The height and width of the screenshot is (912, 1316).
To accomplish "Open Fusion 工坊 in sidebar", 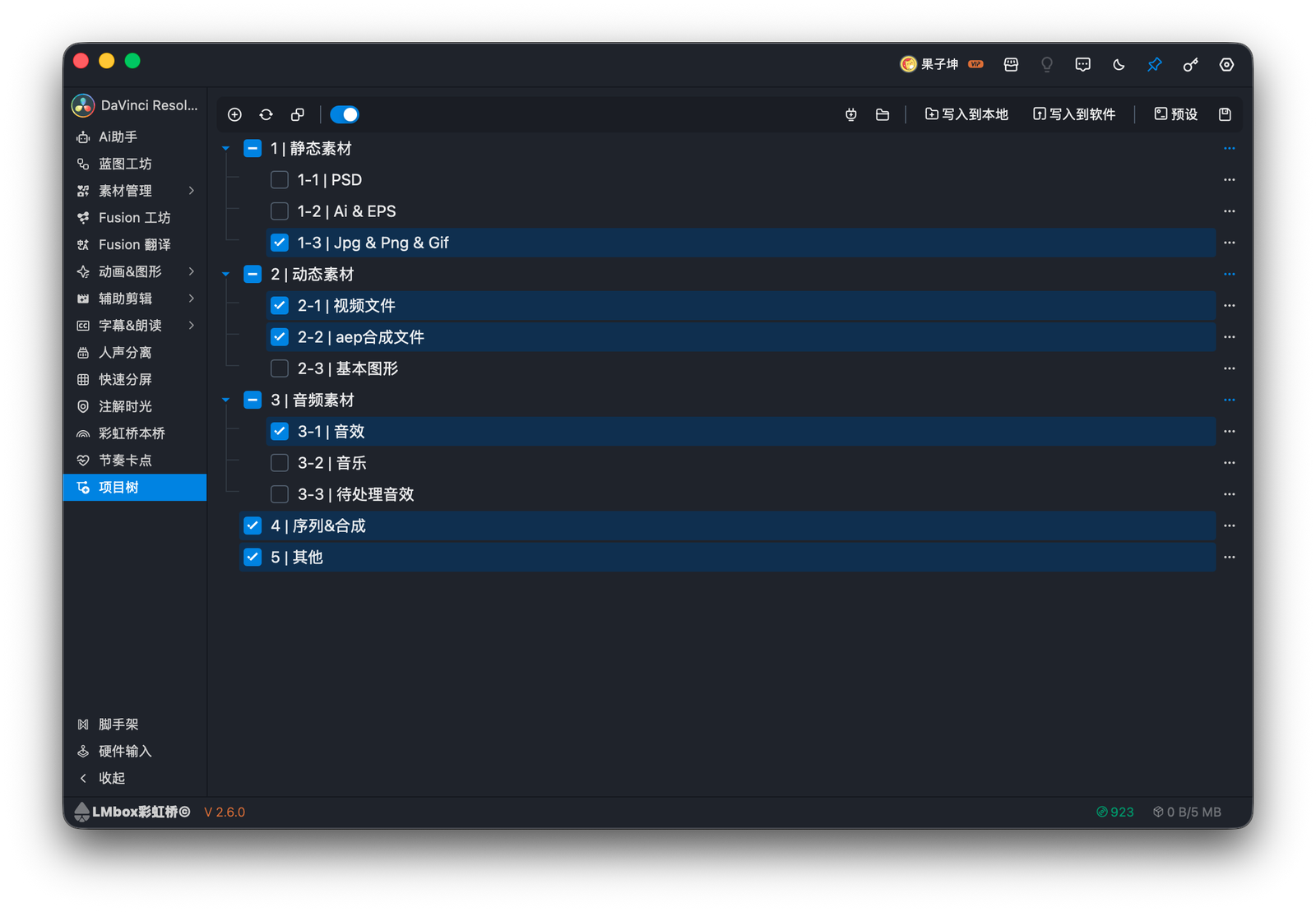I will point(135,218).
